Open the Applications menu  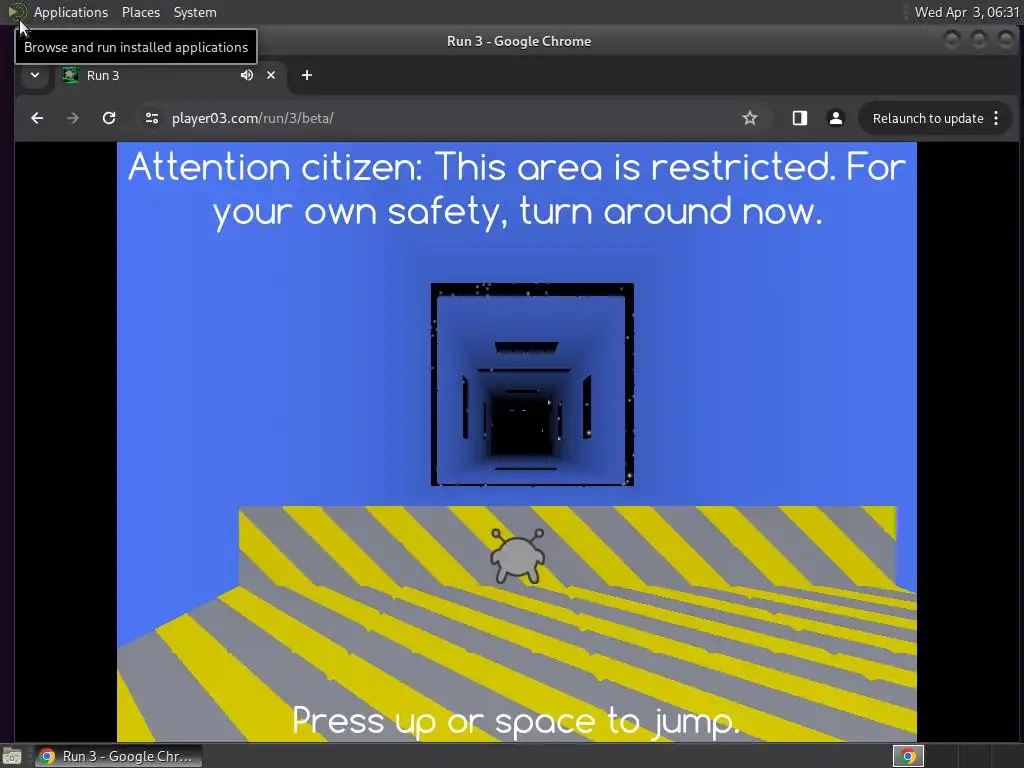pos(71,12)
